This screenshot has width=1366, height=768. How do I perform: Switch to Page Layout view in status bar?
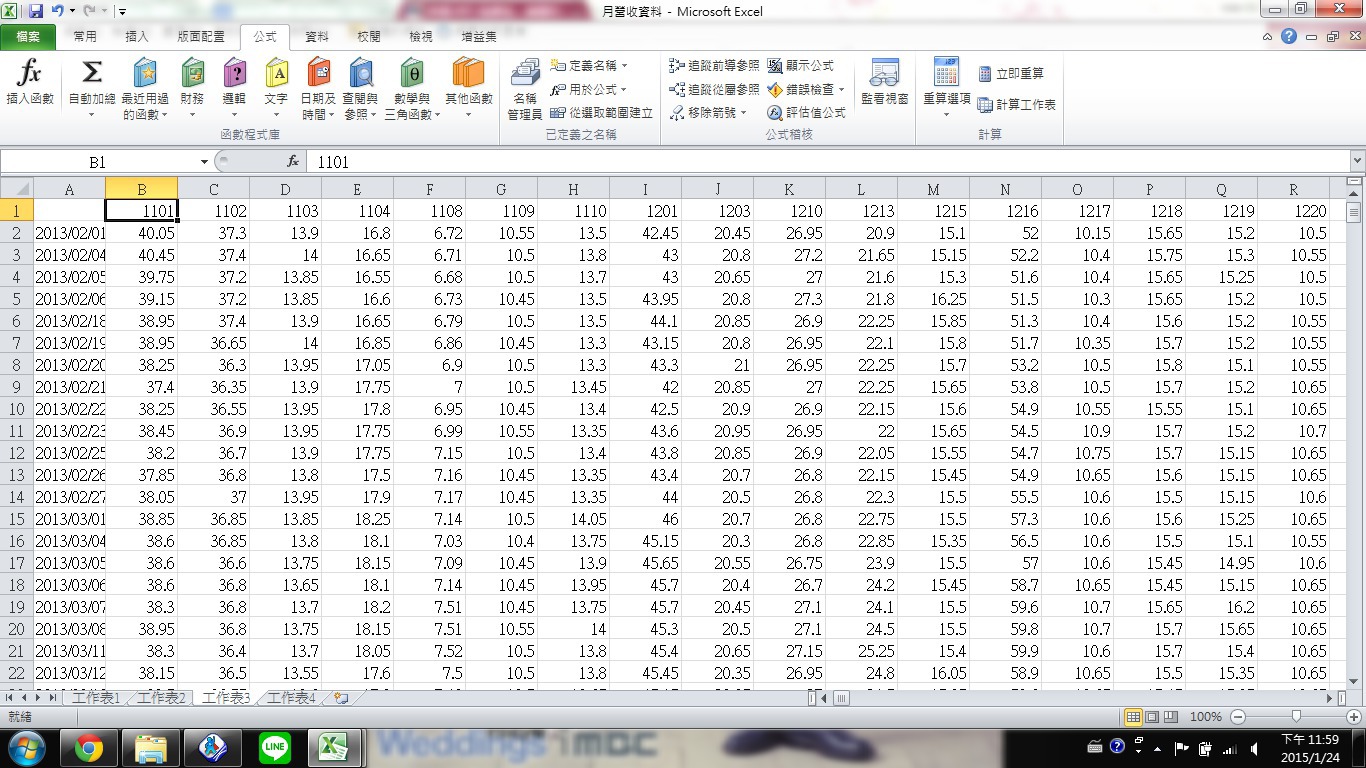(x=1151, y=717)
